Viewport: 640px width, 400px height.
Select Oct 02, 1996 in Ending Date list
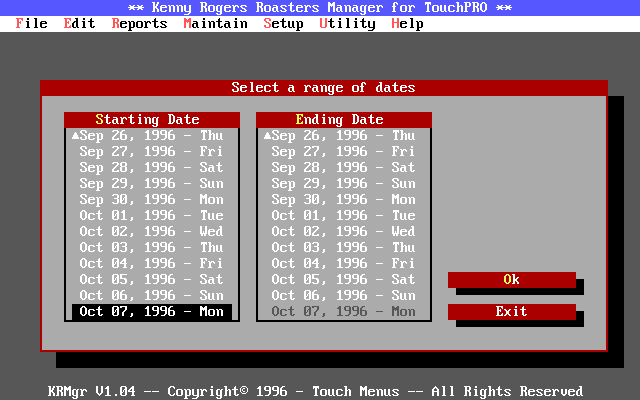point(344,231)
